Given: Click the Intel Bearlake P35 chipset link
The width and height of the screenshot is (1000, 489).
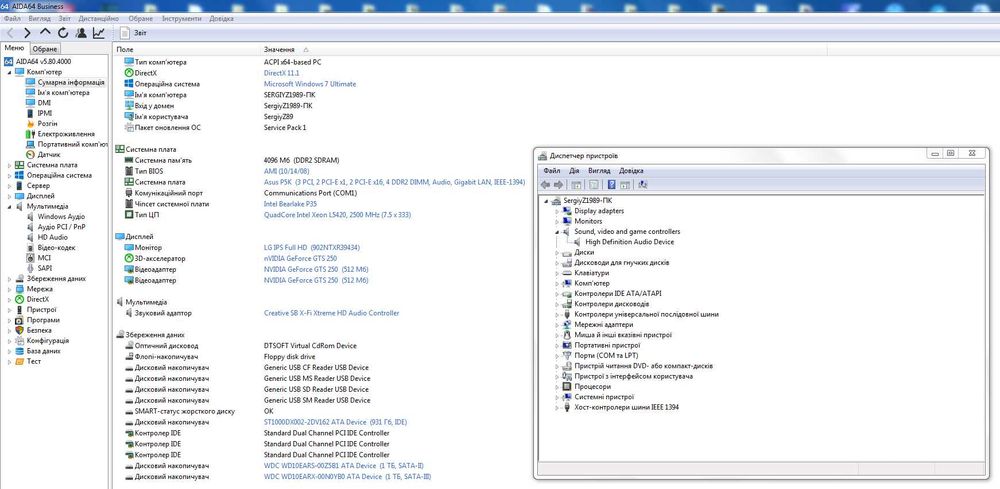Looking at the screenshot, I should click(x=290, y=204).
